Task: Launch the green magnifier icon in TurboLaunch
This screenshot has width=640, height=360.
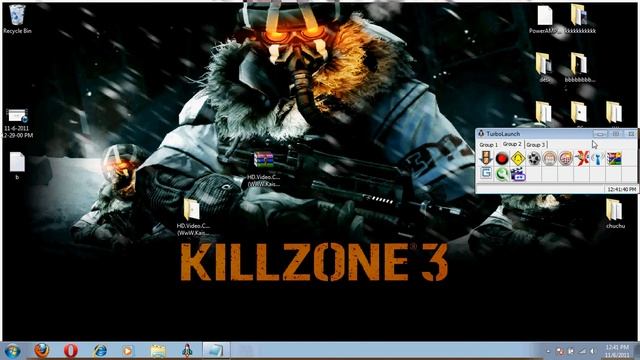Action: coord(502,174)
